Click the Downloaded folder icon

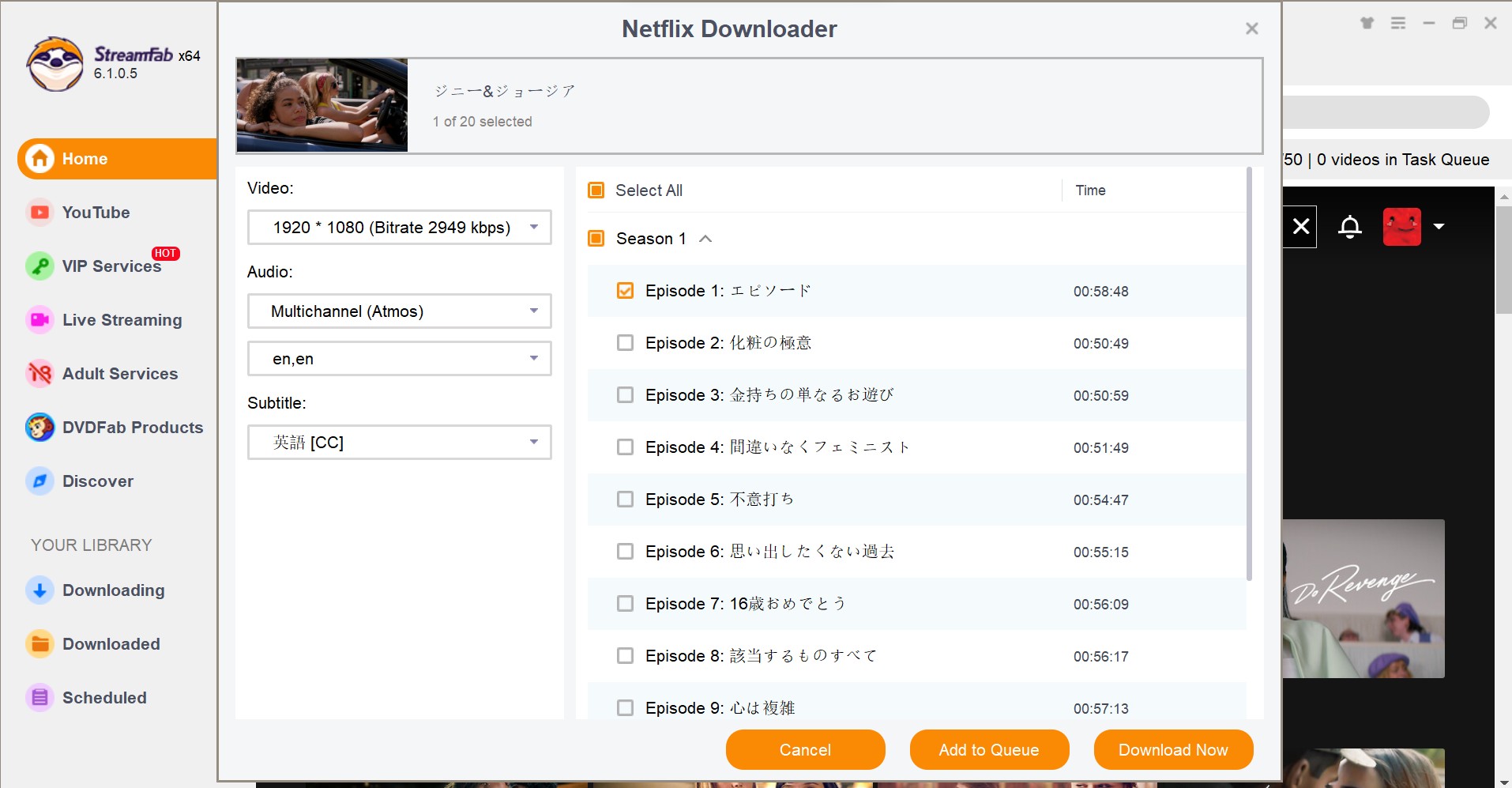tap(39, 644)
